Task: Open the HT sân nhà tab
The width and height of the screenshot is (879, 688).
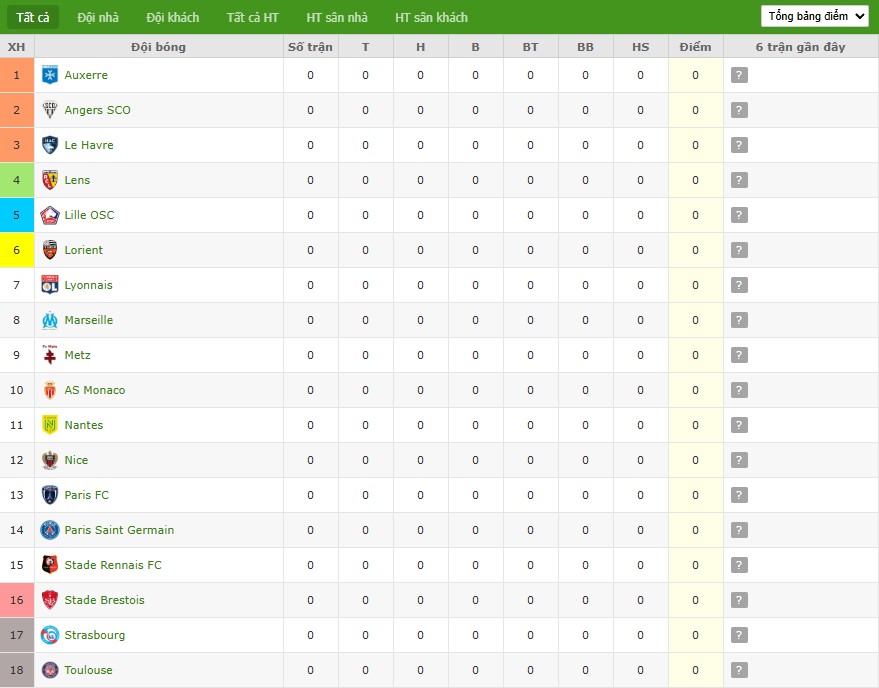Action: [x=337, y=17]
